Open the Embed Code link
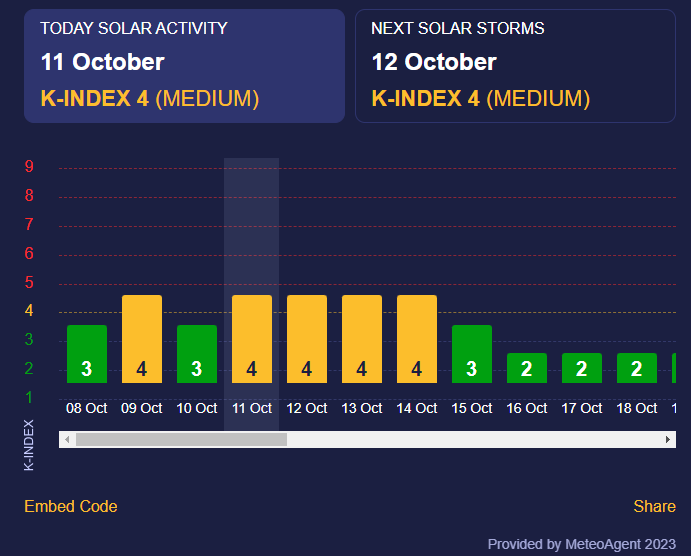The height and width of the screenshot is (556, 691). 70,506
